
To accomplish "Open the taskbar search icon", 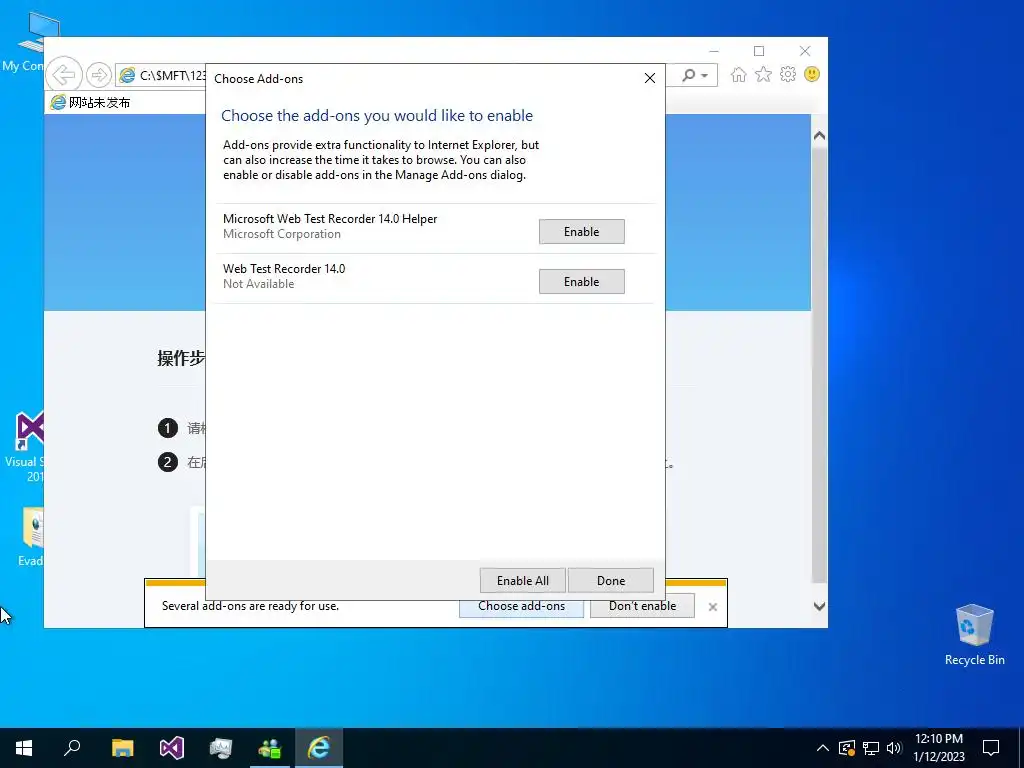I will click(x=72, y=748).
